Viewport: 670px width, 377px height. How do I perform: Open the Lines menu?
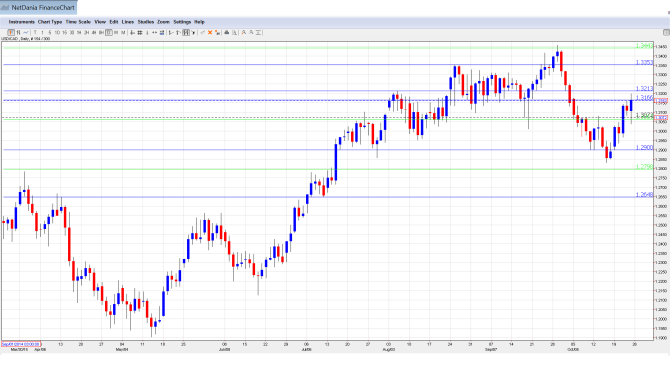128,22
